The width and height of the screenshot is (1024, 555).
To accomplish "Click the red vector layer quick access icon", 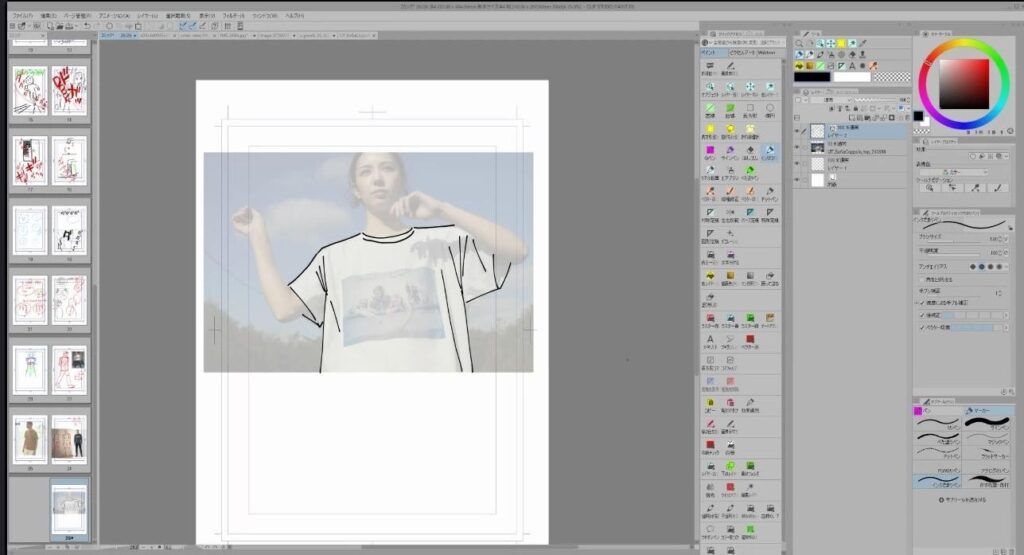I will coord(750,341).
